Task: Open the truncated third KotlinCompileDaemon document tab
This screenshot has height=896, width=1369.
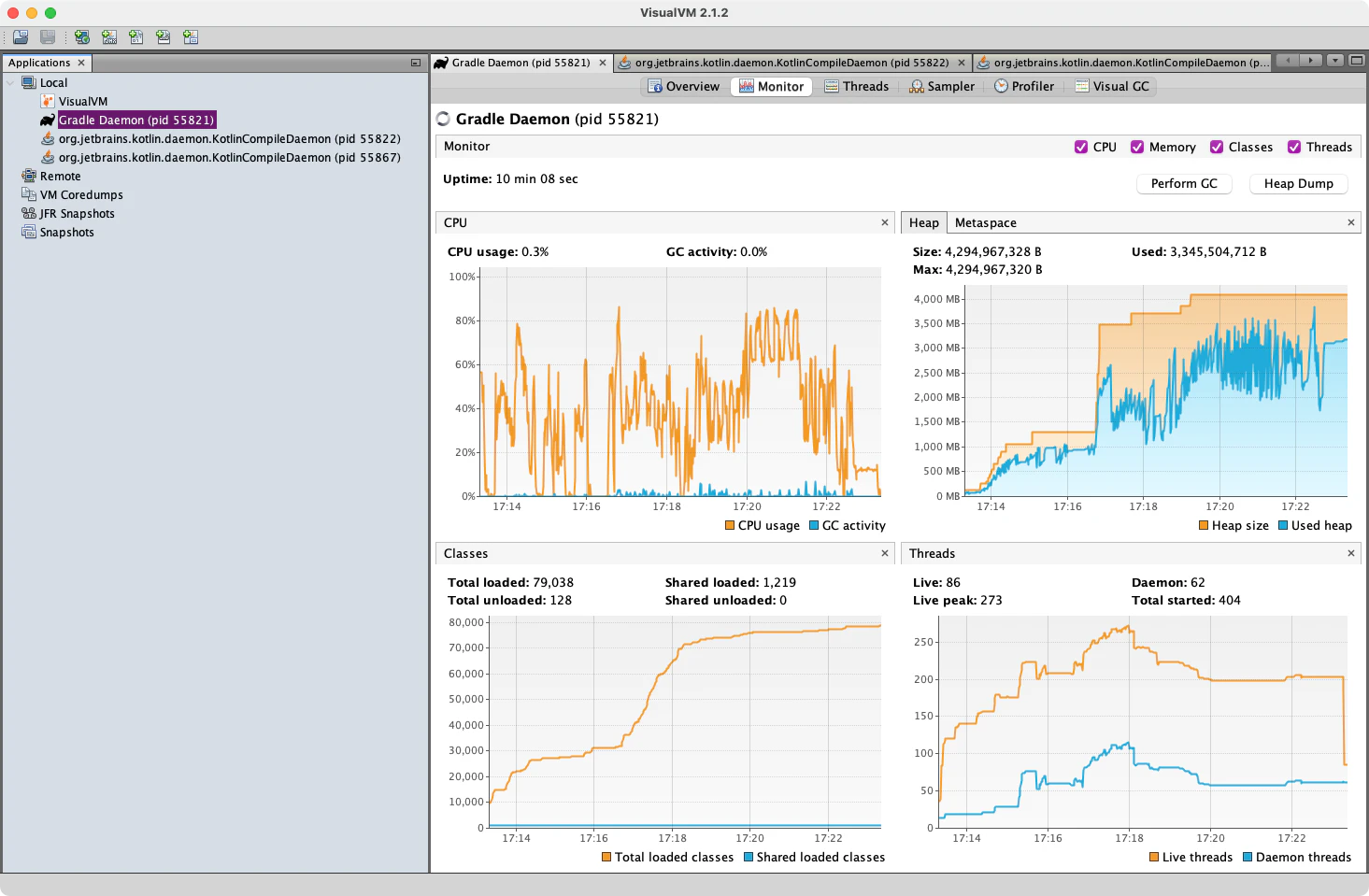Action: click(x=1122, y=63)
